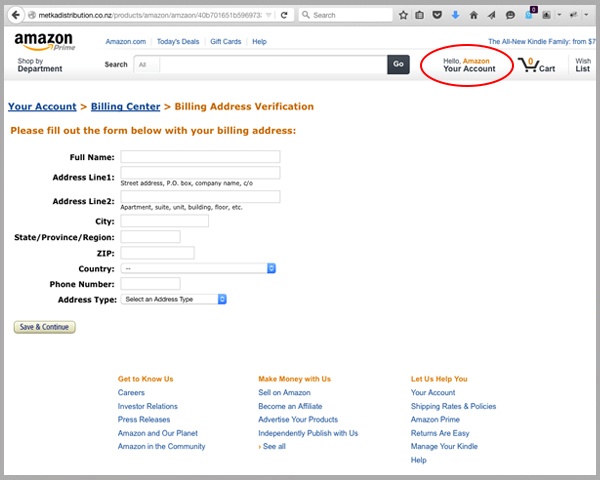Open footer Your Account link
The image size is (600, 480).
coord(433,392)
